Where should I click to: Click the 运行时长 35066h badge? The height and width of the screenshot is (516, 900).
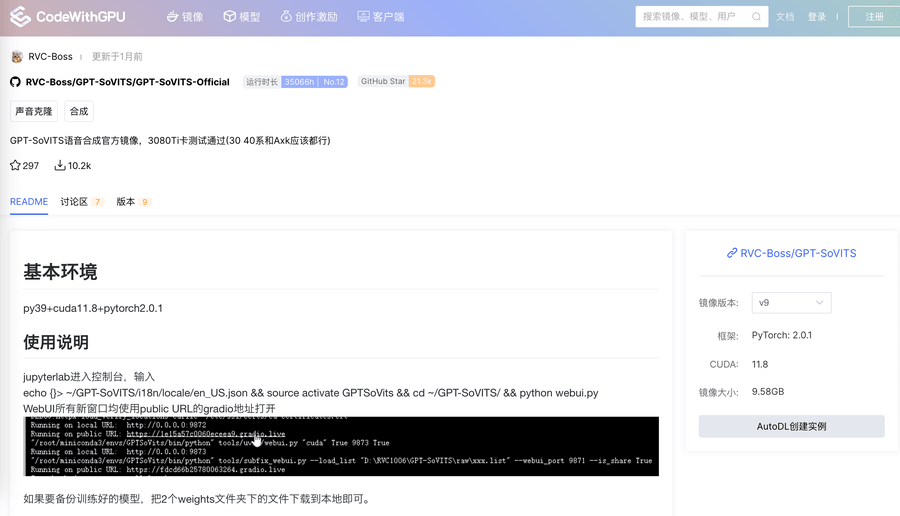281,82
